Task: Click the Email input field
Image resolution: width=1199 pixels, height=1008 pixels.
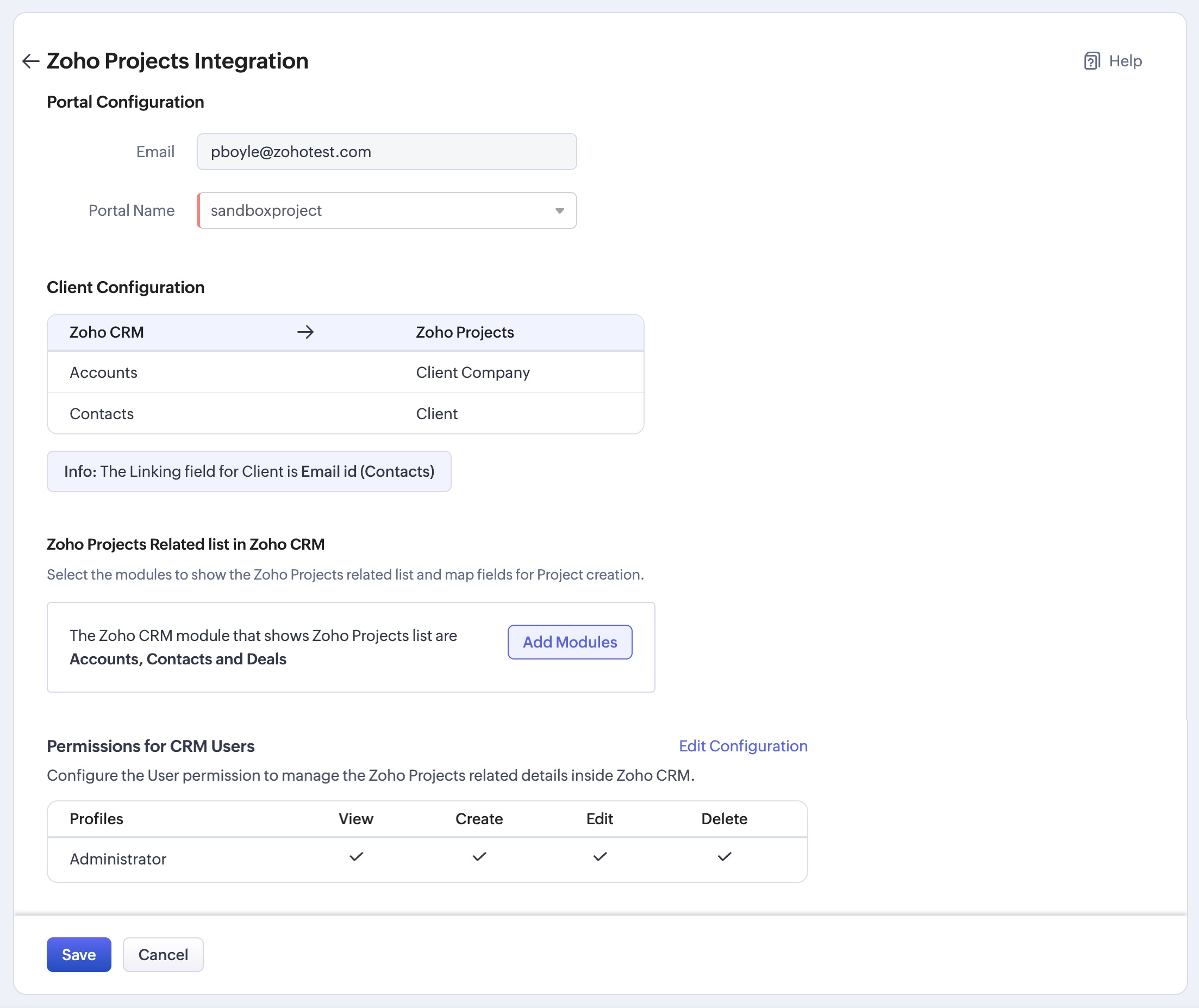Action: point(387,152)
